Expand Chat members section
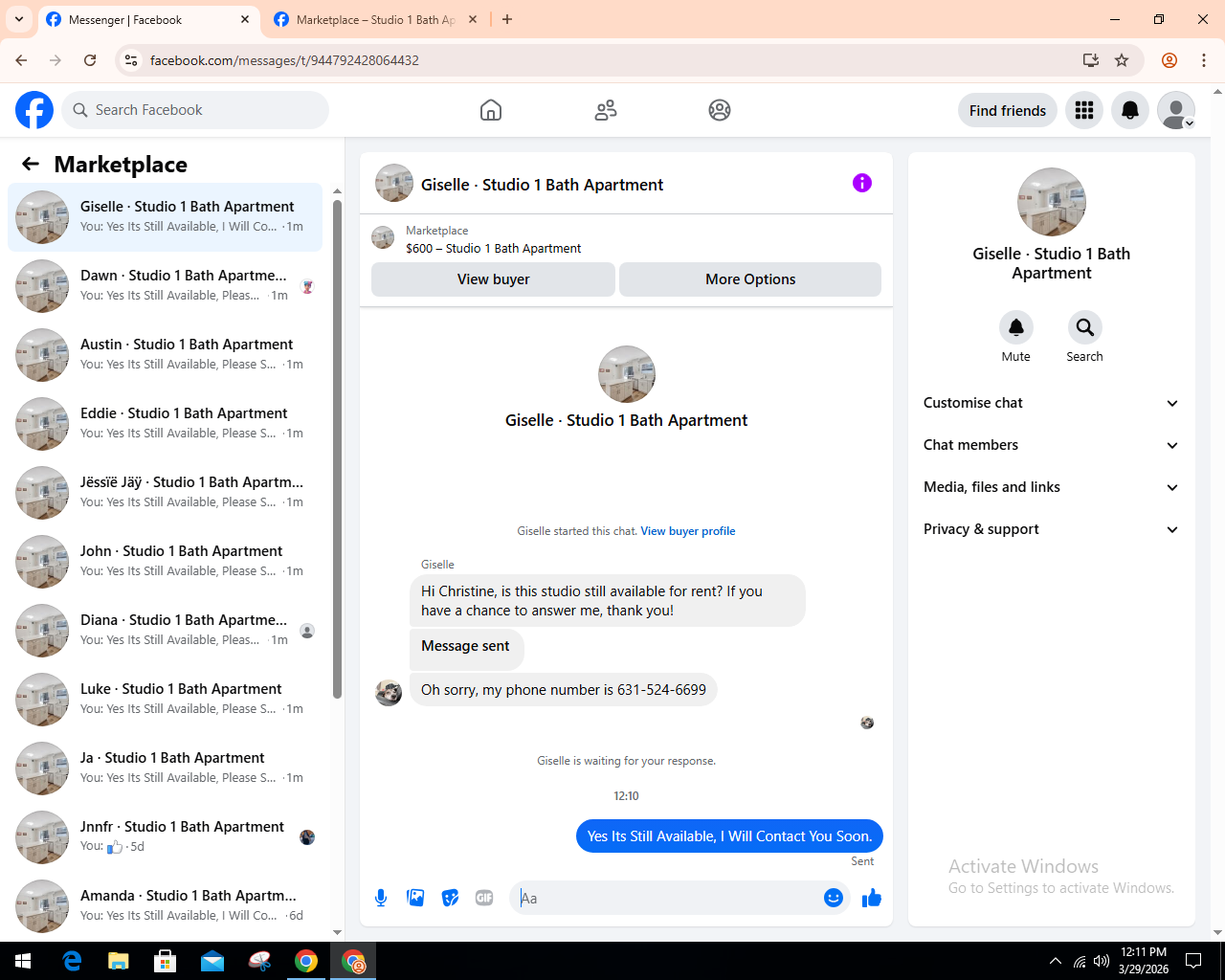Viewport: 1225px width, 980px height. click(x=1051, y=445)
